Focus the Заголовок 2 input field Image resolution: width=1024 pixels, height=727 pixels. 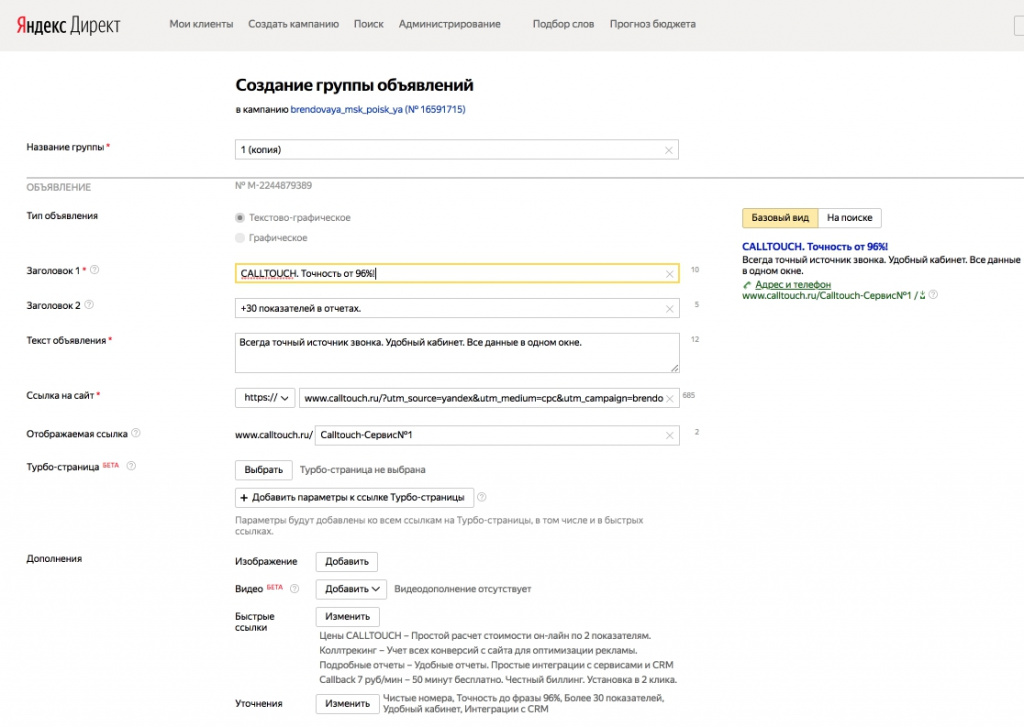click(x=456, y=308)
